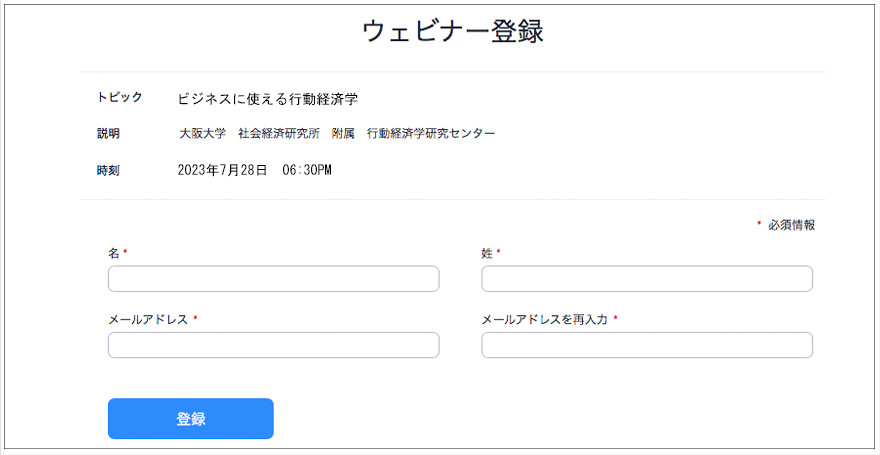This screenshot has height=455, width=880.
Task: Click the date 2023年7月28日
Action: pos(222,170)
